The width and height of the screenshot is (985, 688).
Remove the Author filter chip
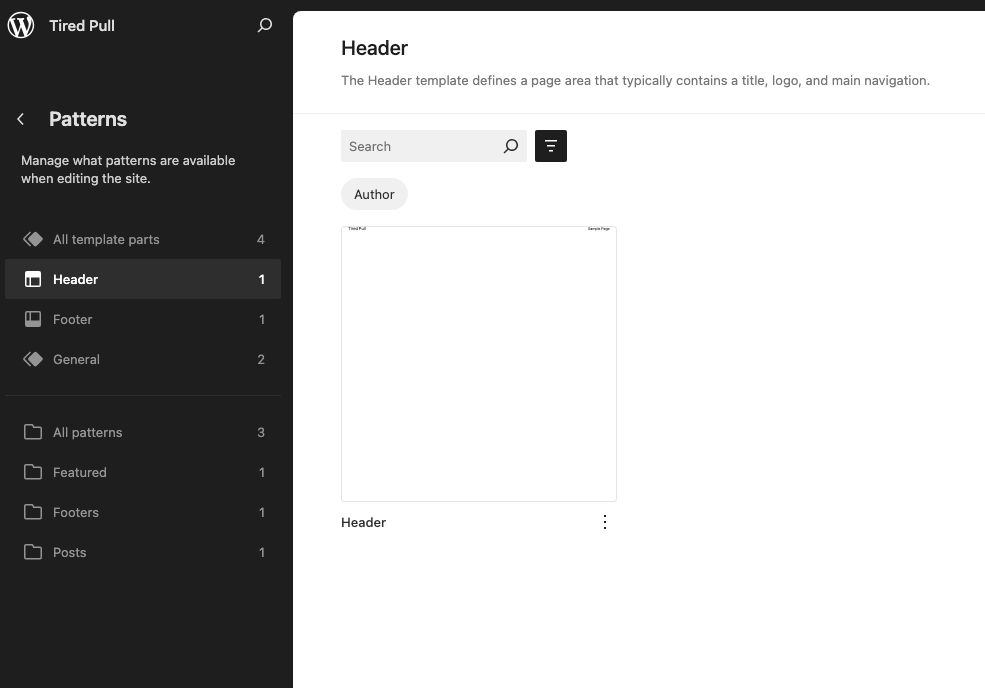pyautogui.click(x=374, y=194)
